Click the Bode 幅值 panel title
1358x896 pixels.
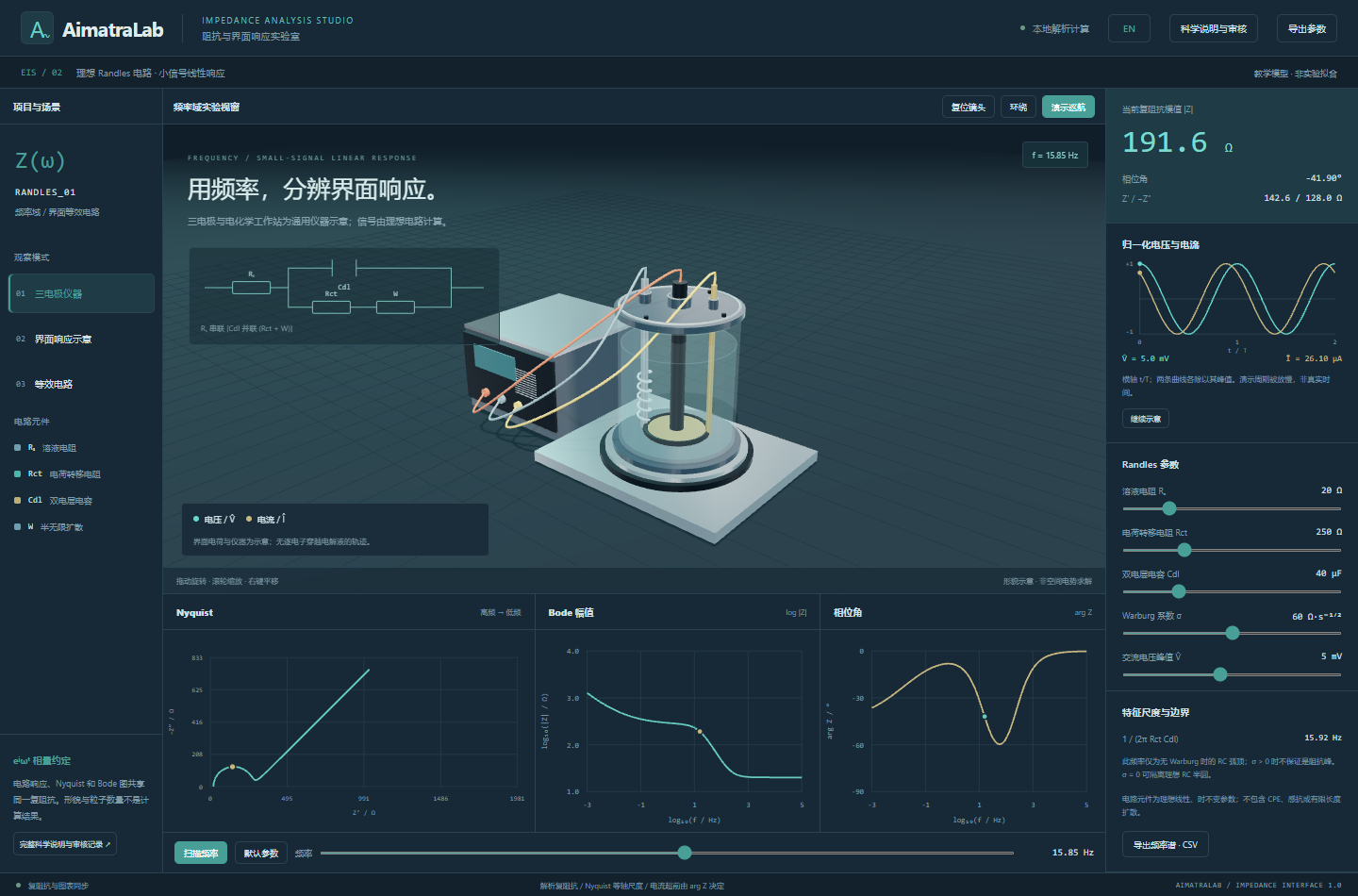tap(571, 613)
